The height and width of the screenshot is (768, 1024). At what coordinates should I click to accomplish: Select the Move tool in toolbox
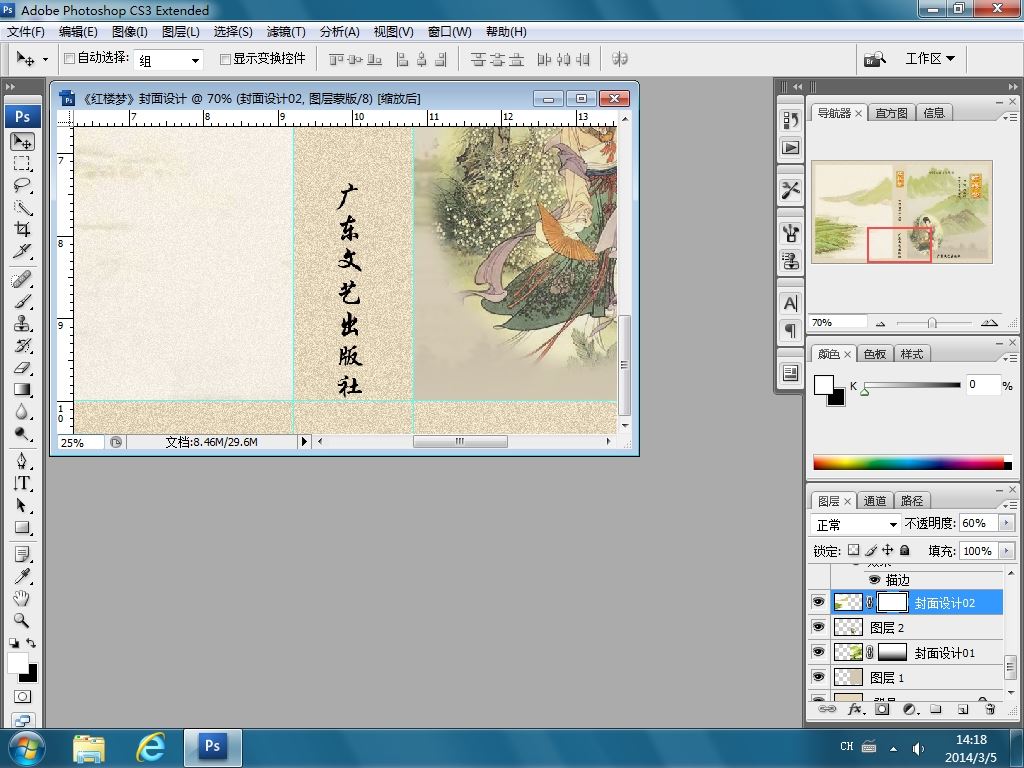(23, 142)
